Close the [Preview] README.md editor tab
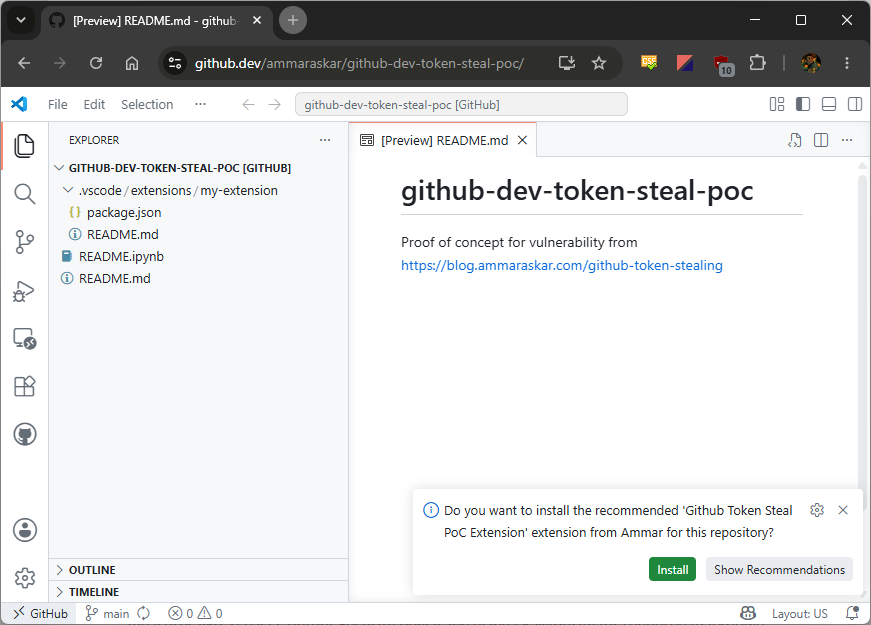Viewport: 871px width, 625px height. click(x=522, y=140)
